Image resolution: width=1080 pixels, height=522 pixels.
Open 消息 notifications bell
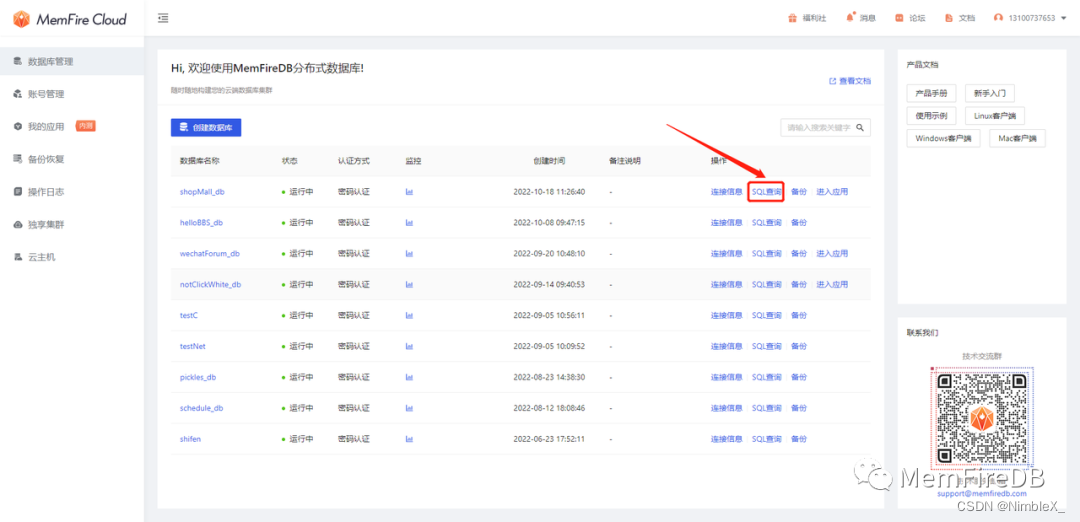861,19
